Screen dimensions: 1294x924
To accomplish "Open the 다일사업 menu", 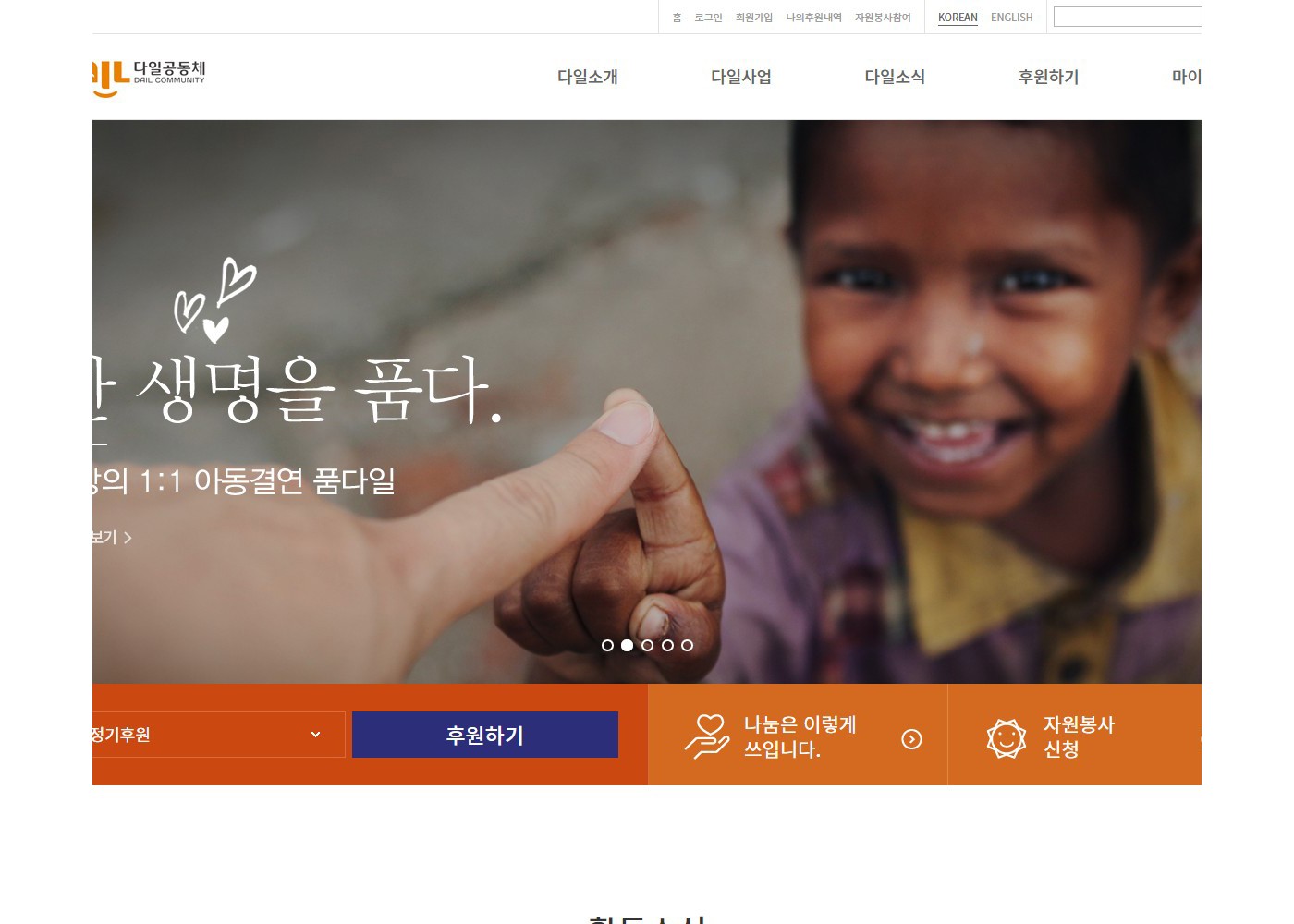I will tap(740, 77).
